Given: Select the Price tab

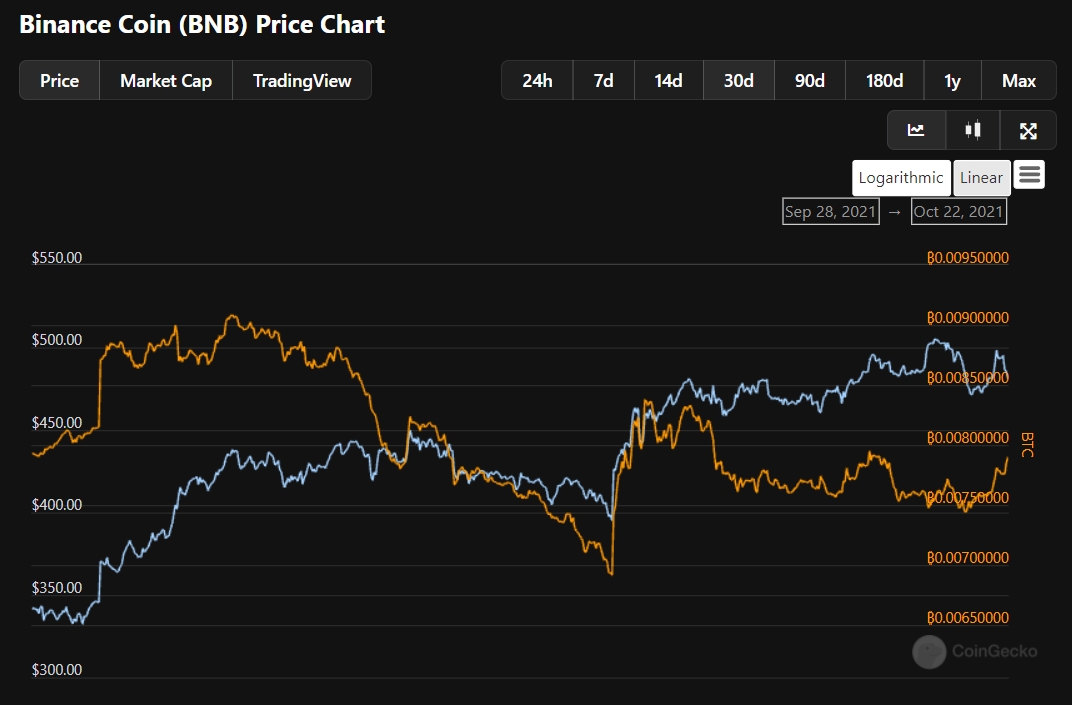Looking at the screenshot, I should [x=59, y=81].
